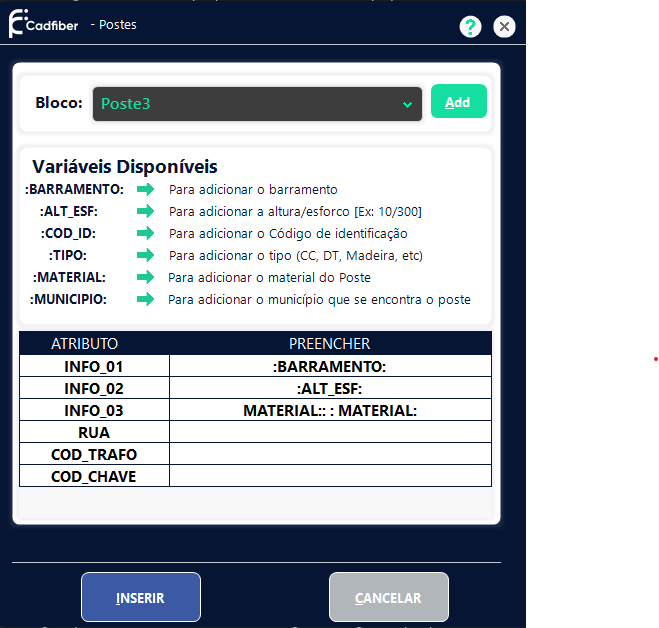This screenshot has width=659, height=628.
Task: Edit the PREENCHER field for INFO_03
Action: [330, 411]
